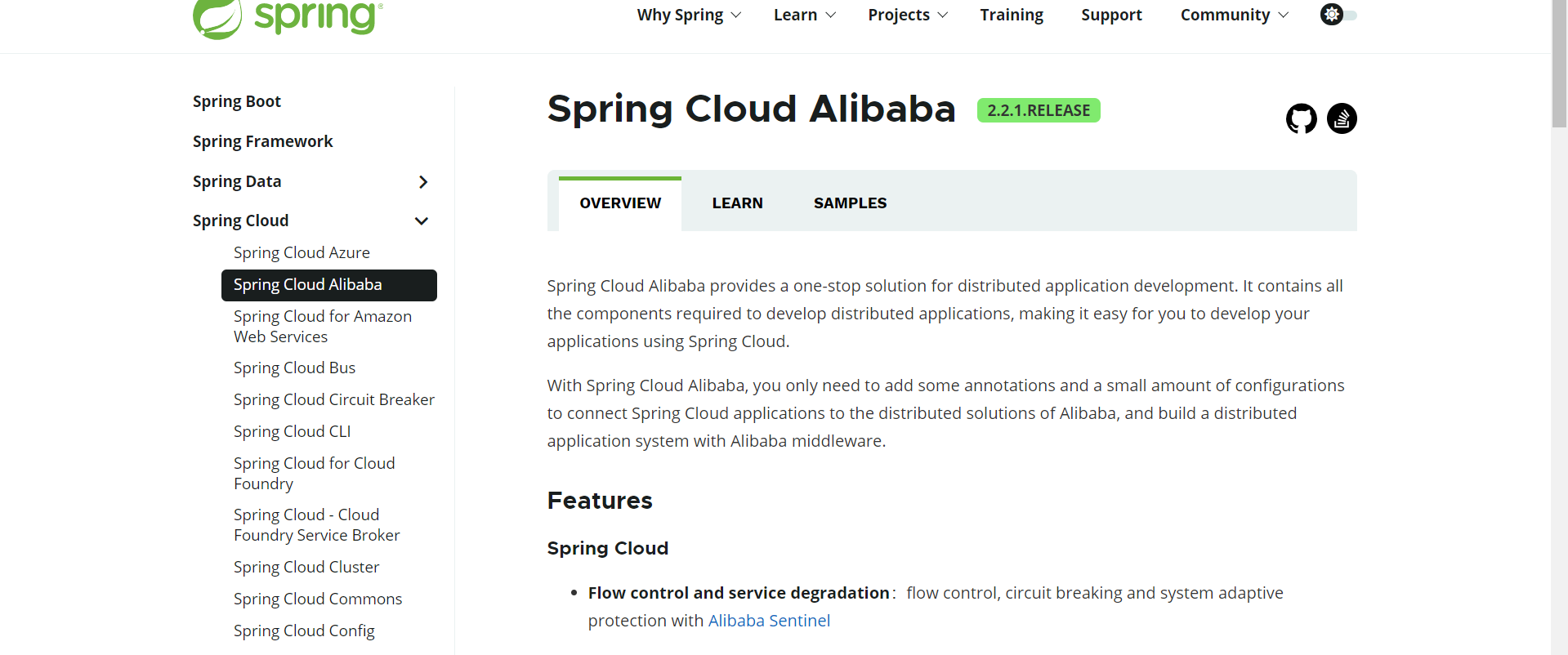Select Spring Cloud - Cloud Foundry Service Broker

317,524
